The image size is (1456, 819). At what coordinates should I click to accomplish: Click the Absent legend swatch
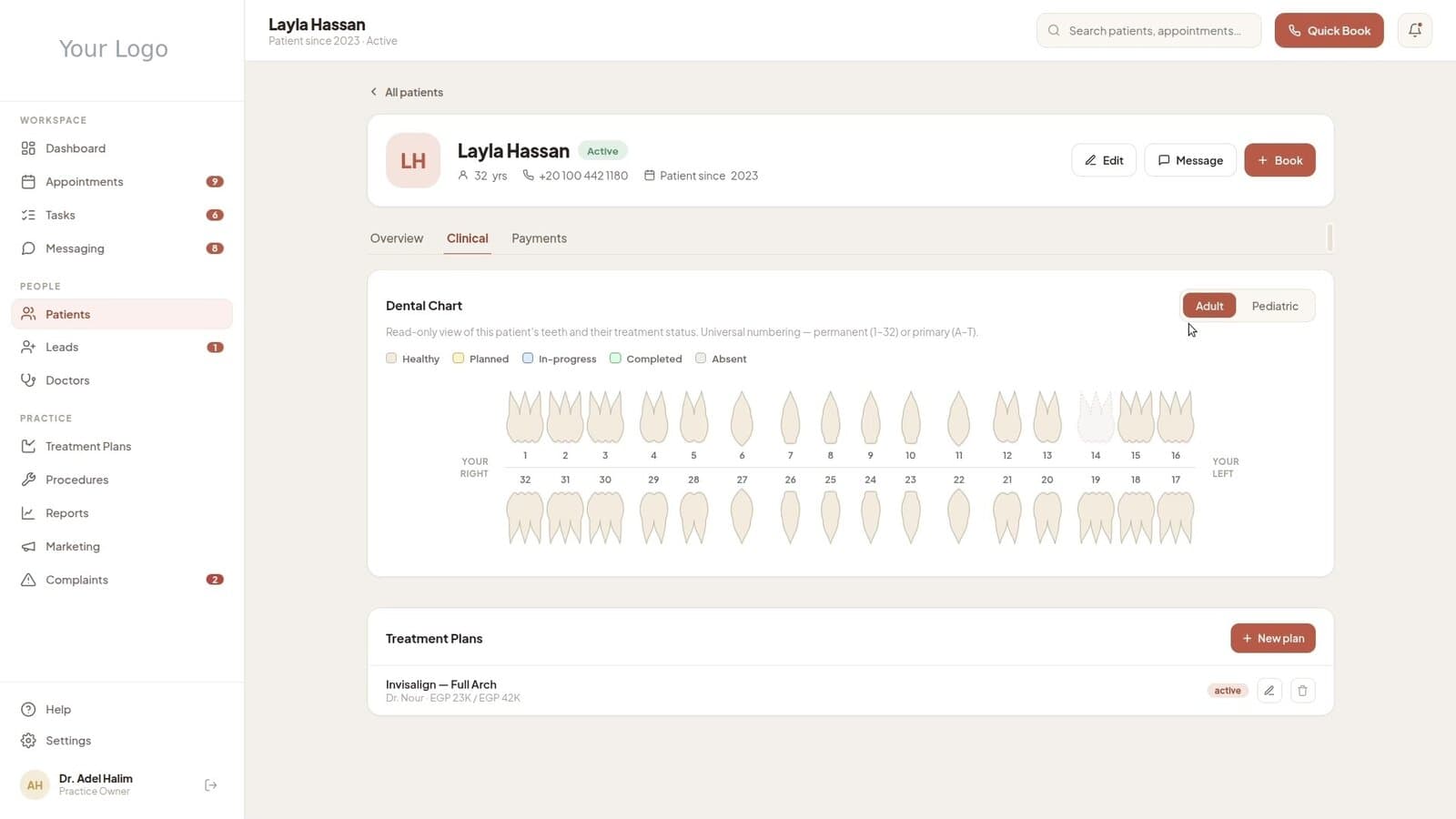point(701,359)
